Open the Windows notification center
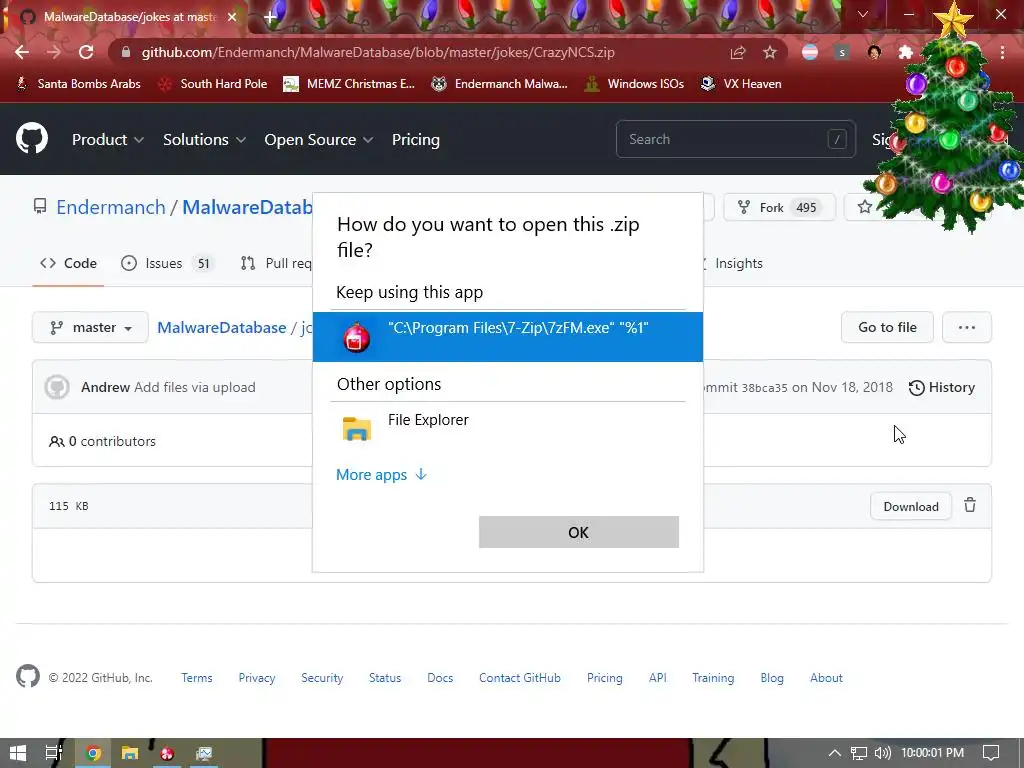This screenshot has height=768, width=1024. 991,753
